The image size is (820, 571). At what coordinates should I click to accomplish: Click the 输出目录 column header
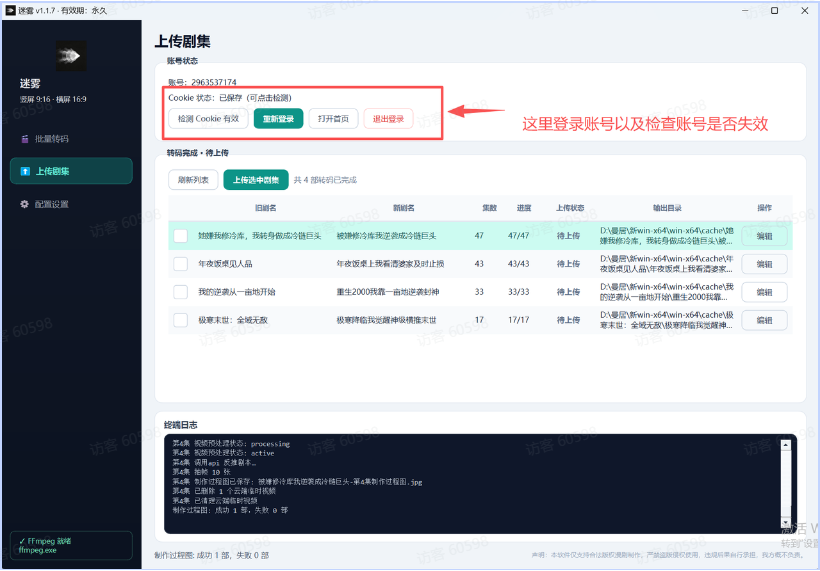667,208
